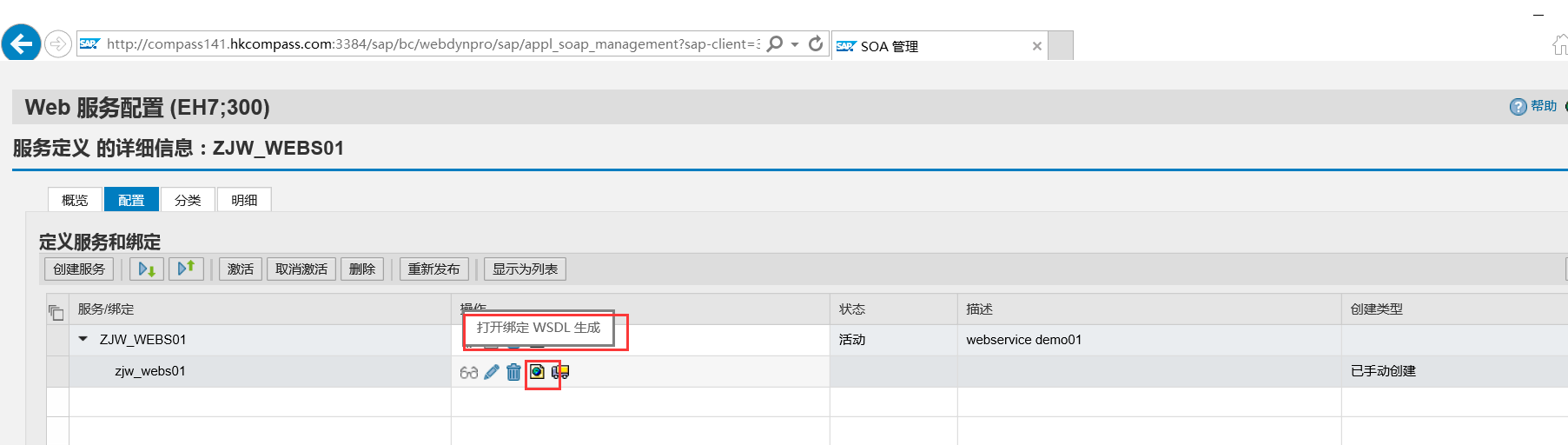The image size is (1568, 445).
Task: Click the help question mark icon
Action: click(1518, 107)
